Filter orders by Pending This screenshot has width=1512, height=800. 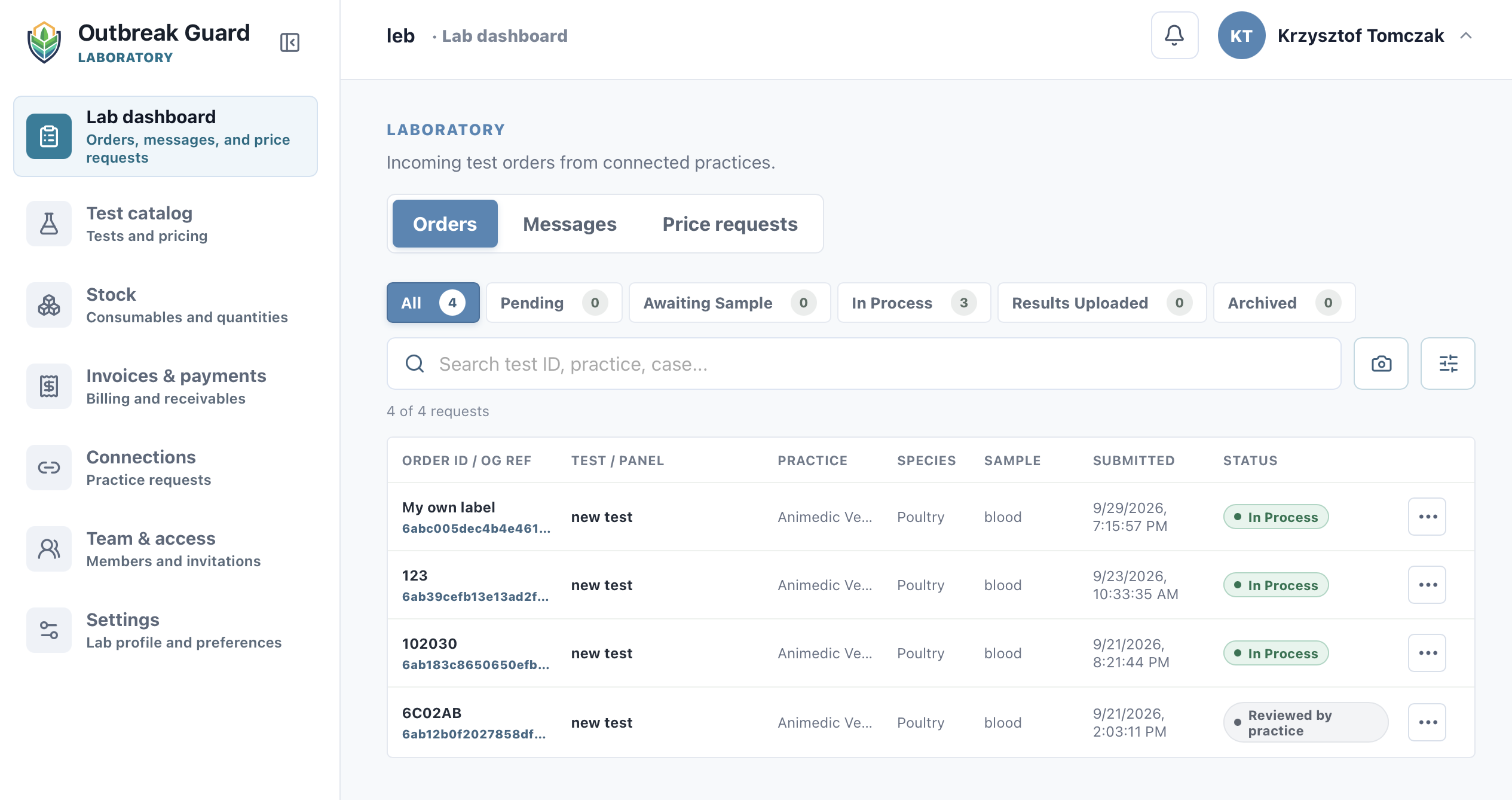554,303
